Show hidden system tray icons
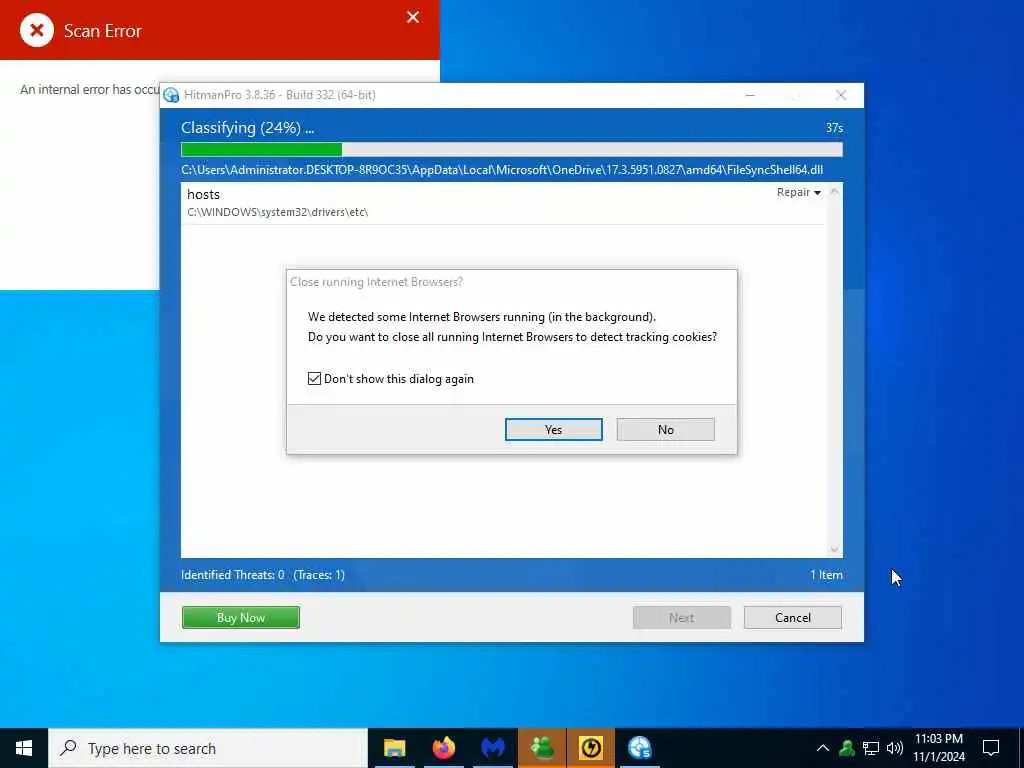1024x768 pixels. pos(823,748)
